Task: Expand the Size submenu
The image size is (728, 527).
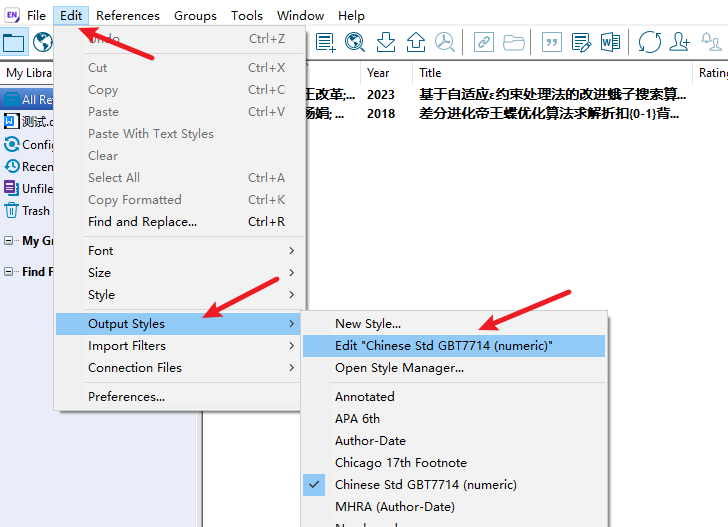Action: click(180, 273)
